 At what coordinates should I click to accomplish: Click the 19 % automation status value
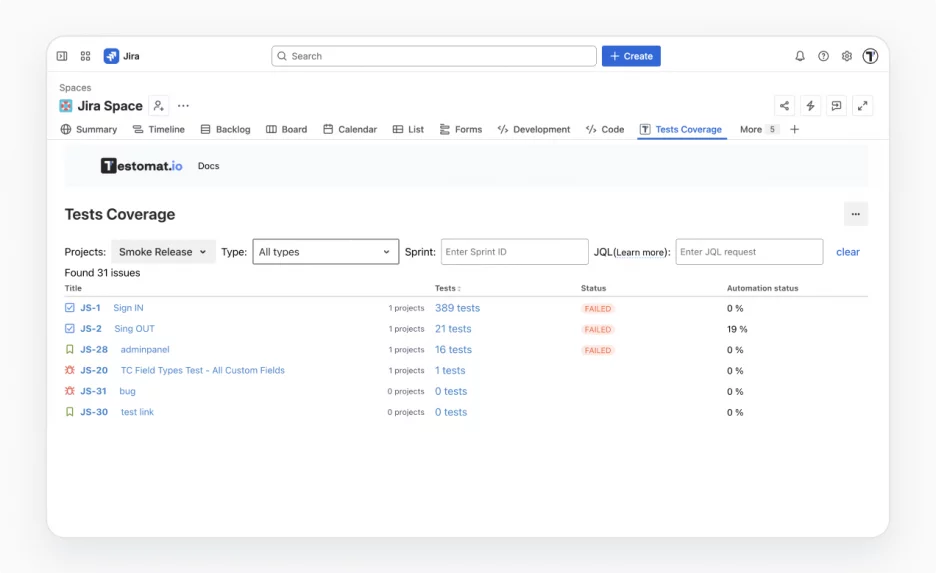click(x=737, y=329)
